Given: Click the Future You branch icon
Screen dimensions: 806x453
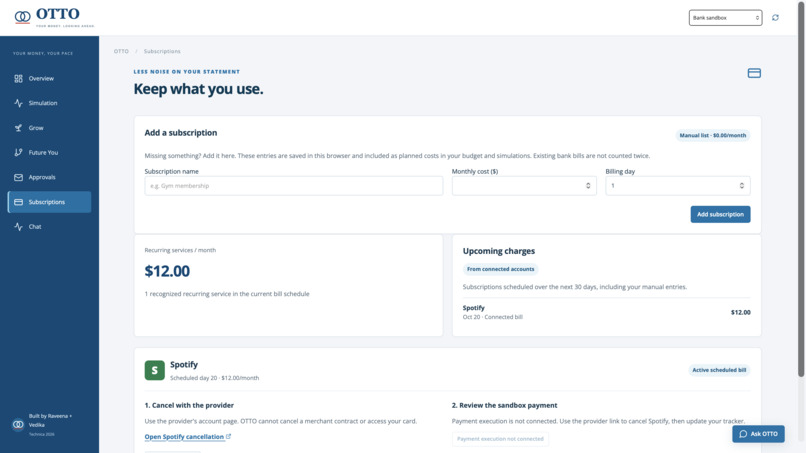Looking at the screenshot, I should (19, 153).
